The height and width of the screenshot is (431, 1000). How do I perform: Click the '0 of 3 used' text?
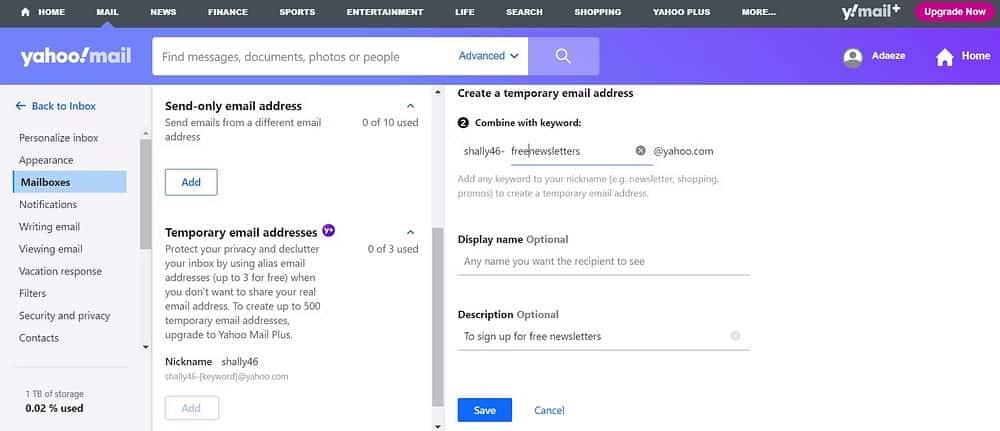point(393,249)
